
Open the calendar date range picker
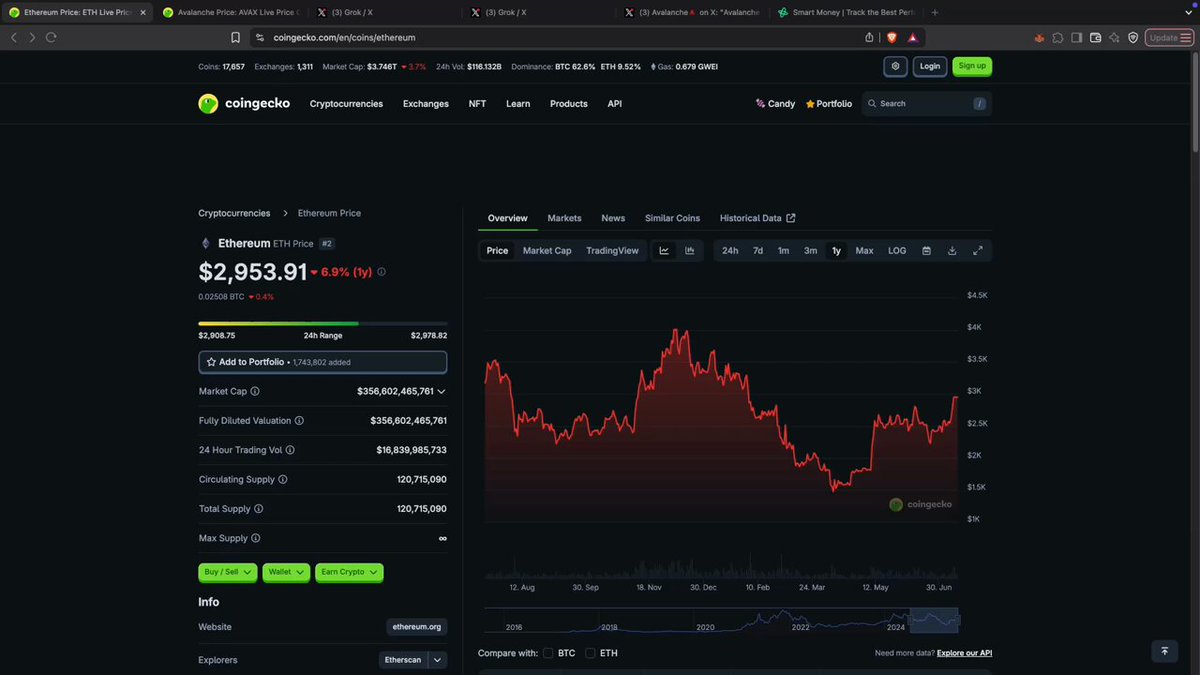pyautogui.click(x=926, y=250)
